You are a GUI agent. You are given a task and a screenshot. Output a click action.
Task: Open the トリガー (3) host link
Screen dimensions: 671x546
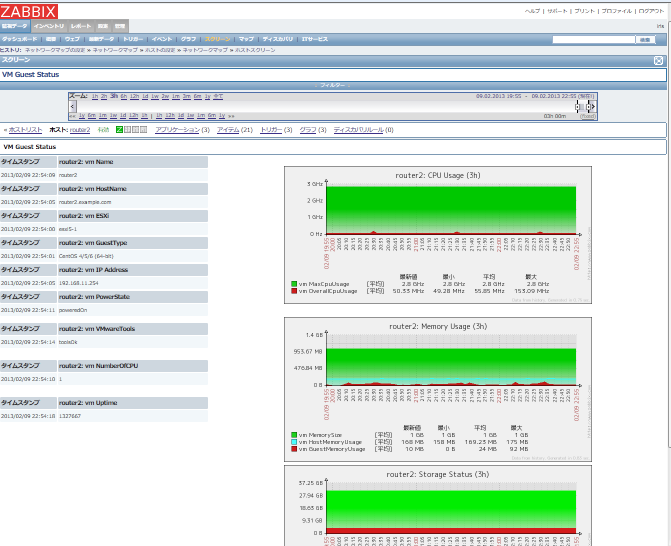click(x=271, y=130)
